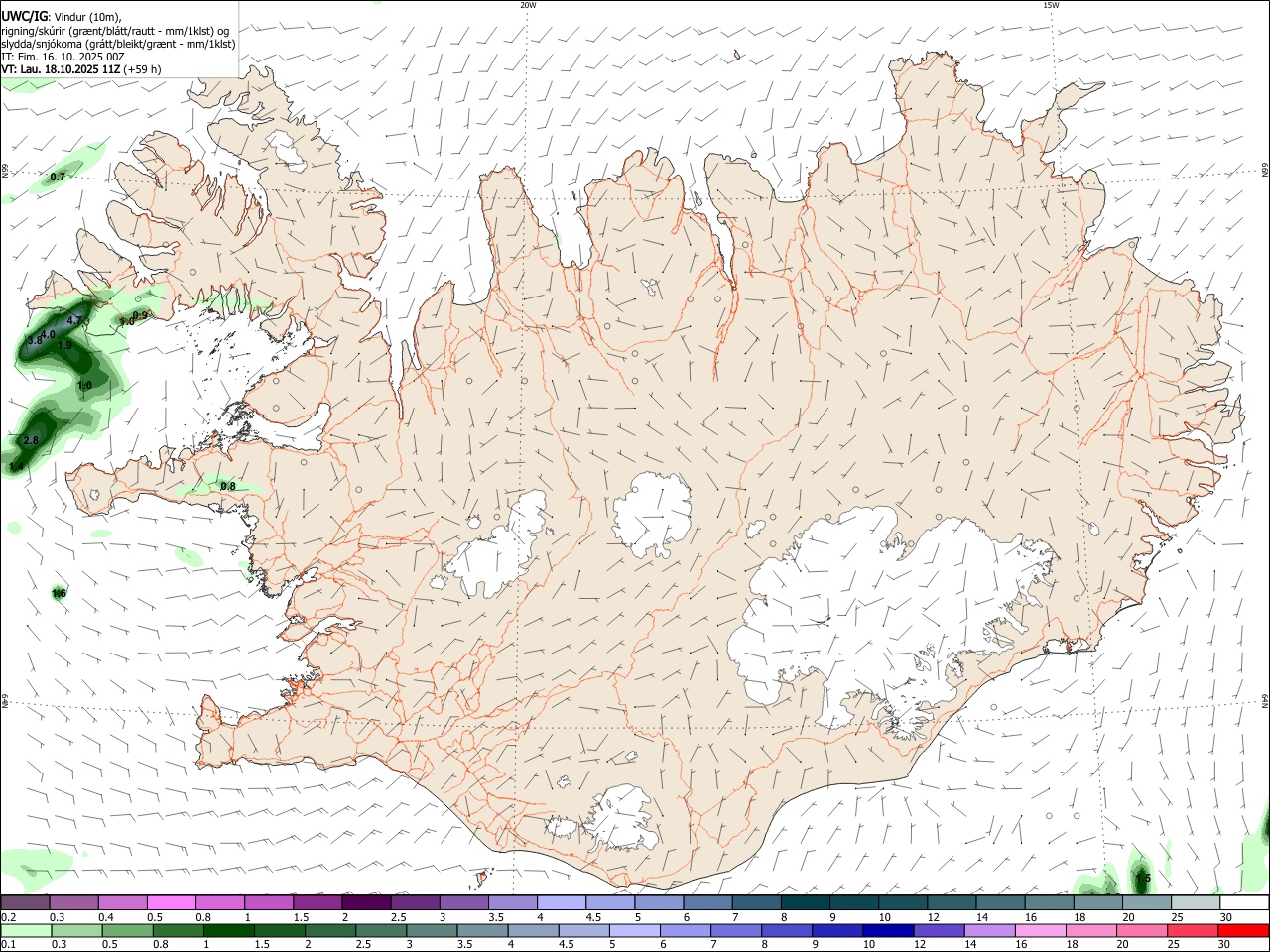
Task: Select the grey-green rain swatch between 3 and 3.5
Action: coord(431,930)
